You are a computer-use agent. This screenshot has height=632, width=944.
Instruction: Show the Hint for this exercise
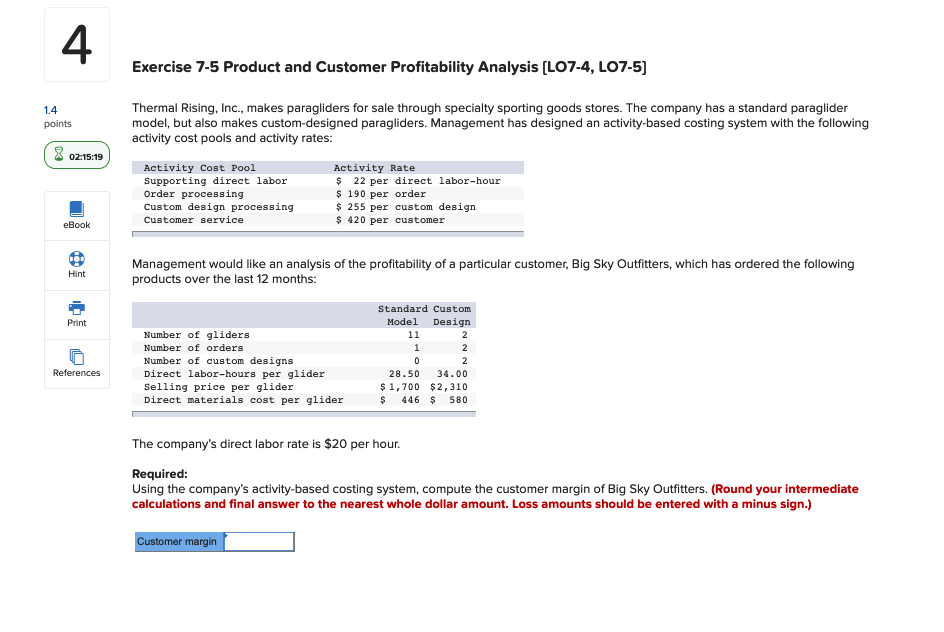pyautogui.click(x=76, y=265)
